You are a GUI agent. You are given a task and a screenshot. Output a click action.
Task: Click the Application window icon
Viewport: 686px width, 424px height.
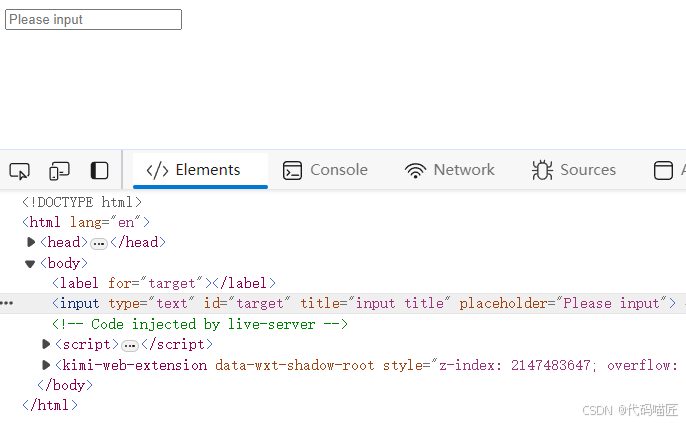(663, 170)
